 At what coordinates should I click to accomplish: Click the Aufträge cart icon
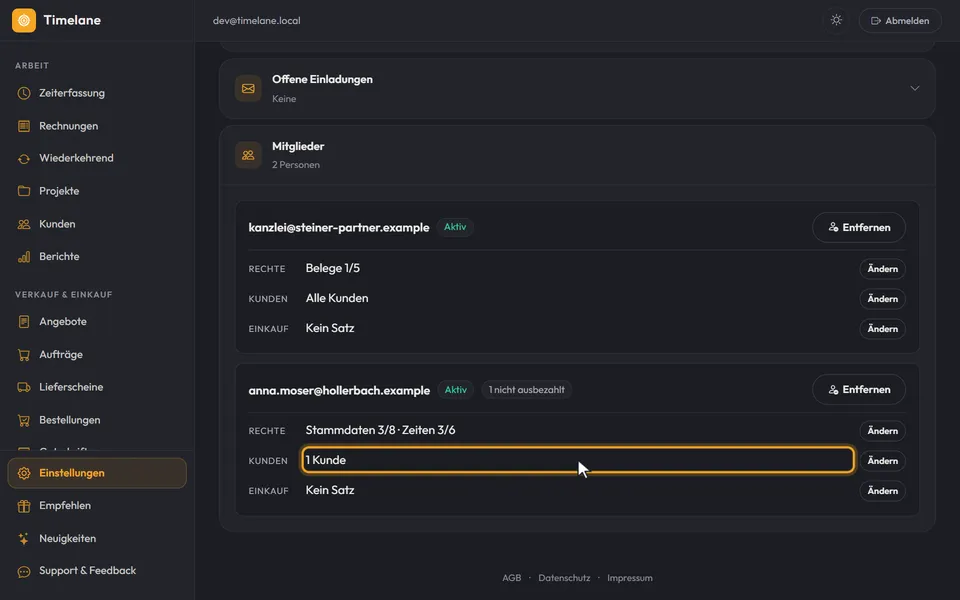click(24, 354)
